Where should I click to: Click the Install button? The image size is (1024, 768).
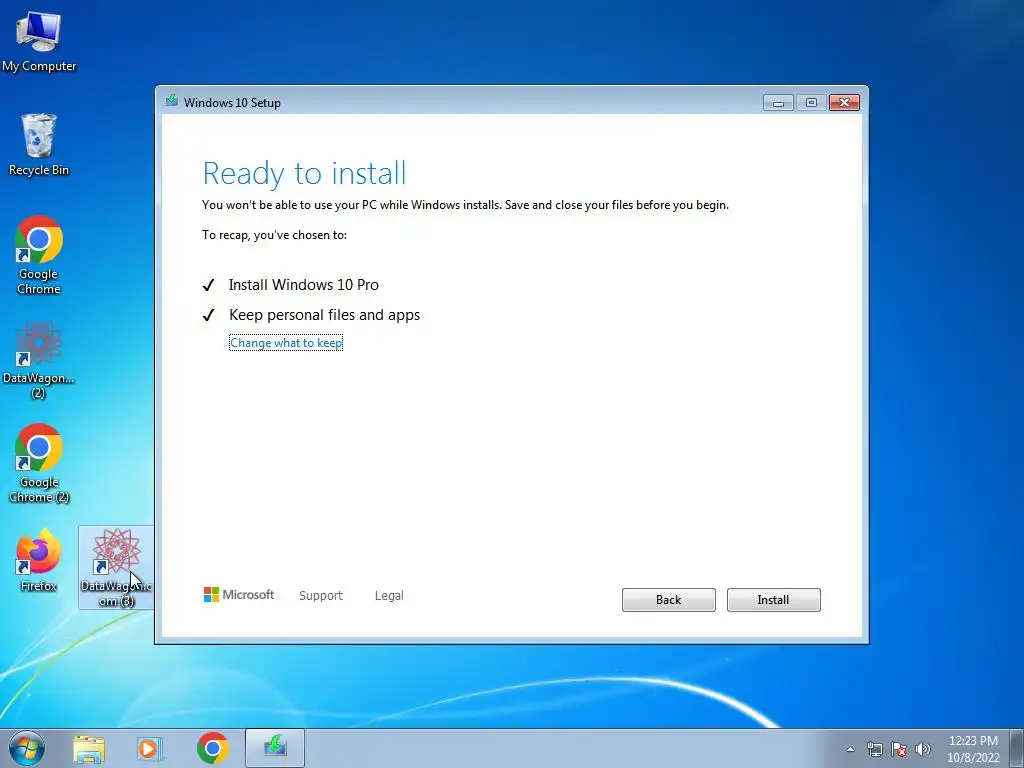[x=773, y=600]
